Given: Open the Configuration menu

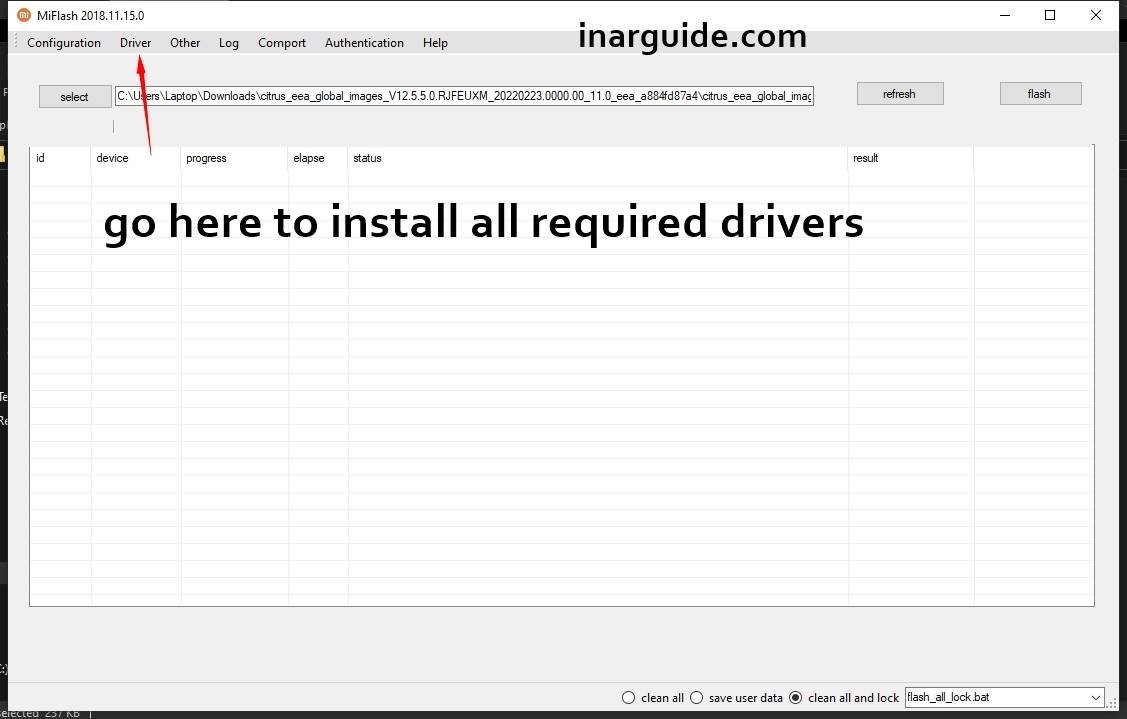Looking at the screenshot, I should [x=64, y=42].
